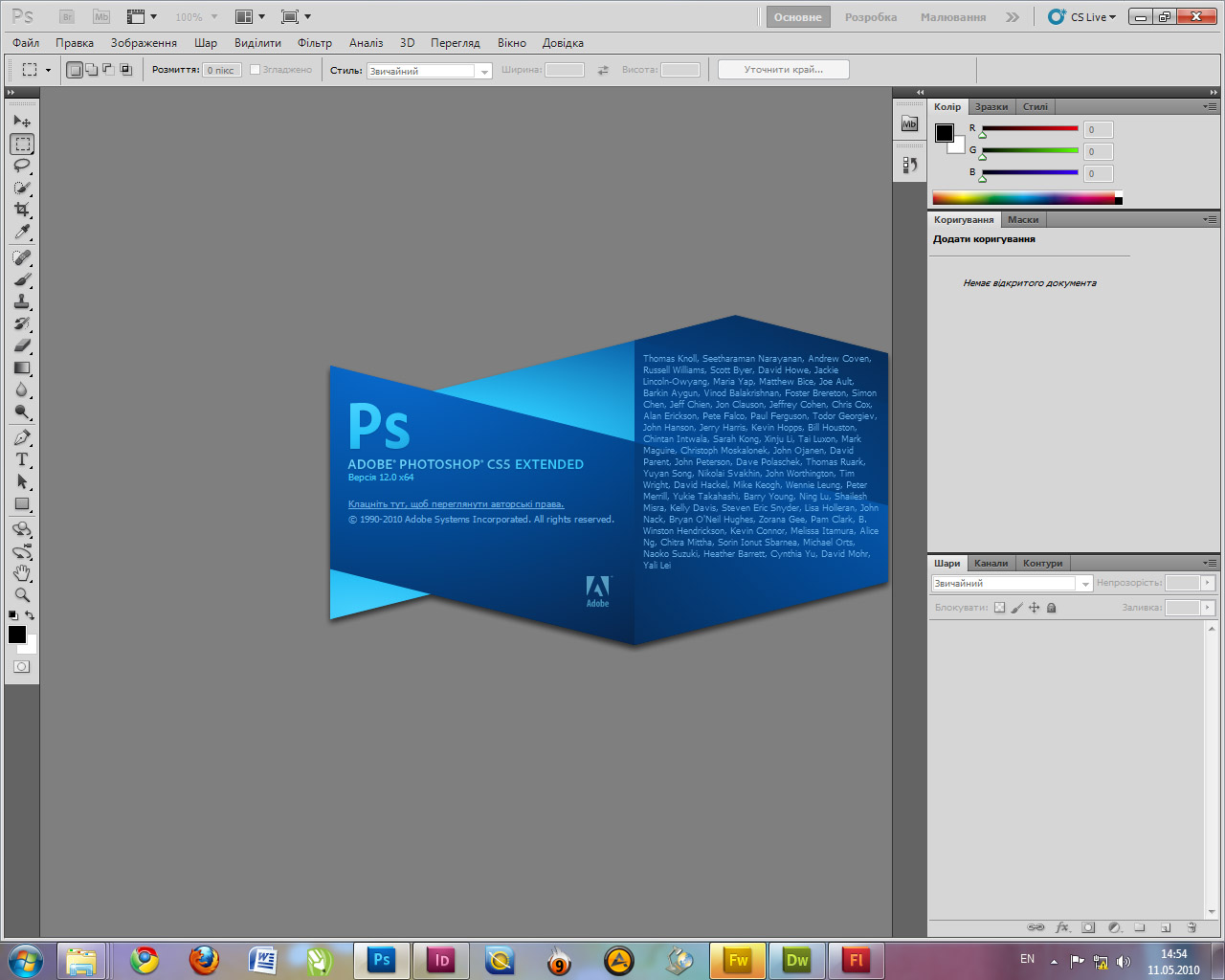Select the Blur tool
Screen dimensions: 1225x980
point(22,390)
